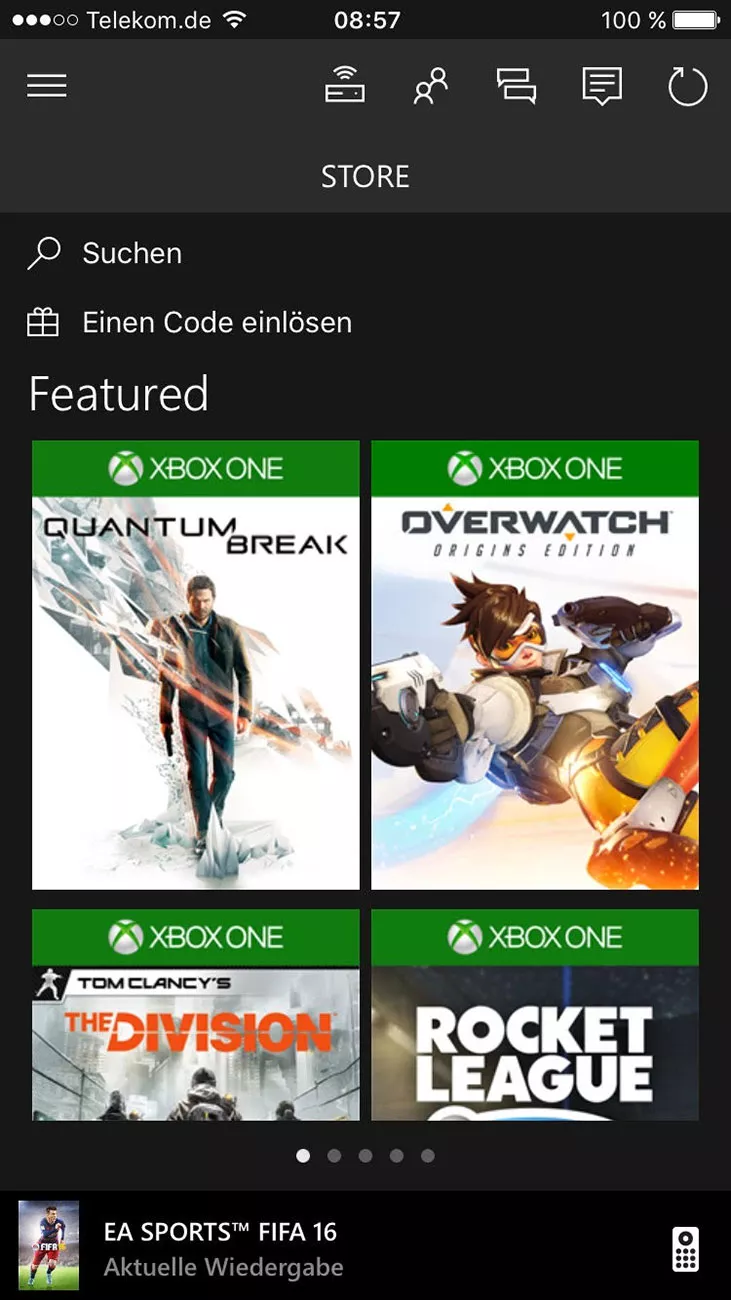
Task: Tap the console connection icon
Action: coord(345,86)
